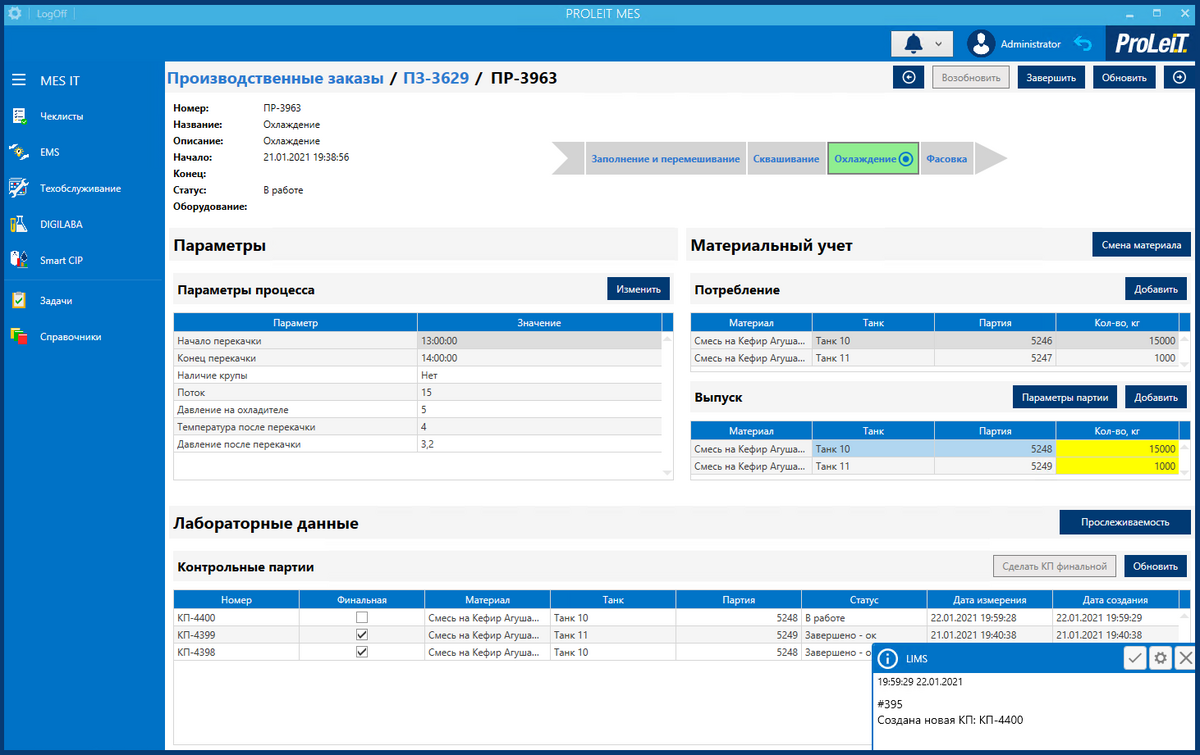Click the Смена материала button
This screenshot has width=1200, height=755.
tap(1142, 245)
